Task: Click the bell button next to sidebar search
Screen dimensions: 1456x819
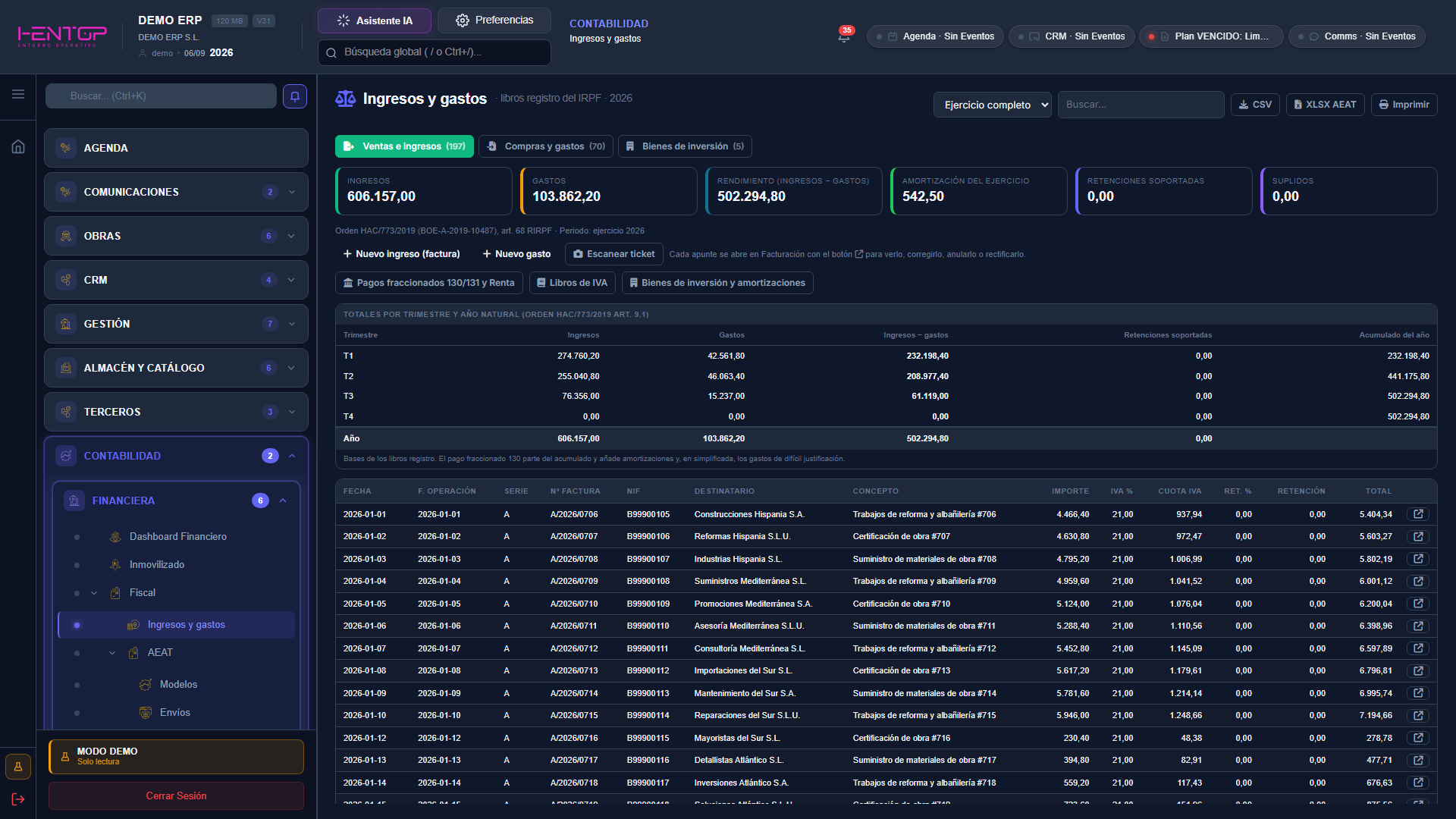Action: click(x=295, y=96)
